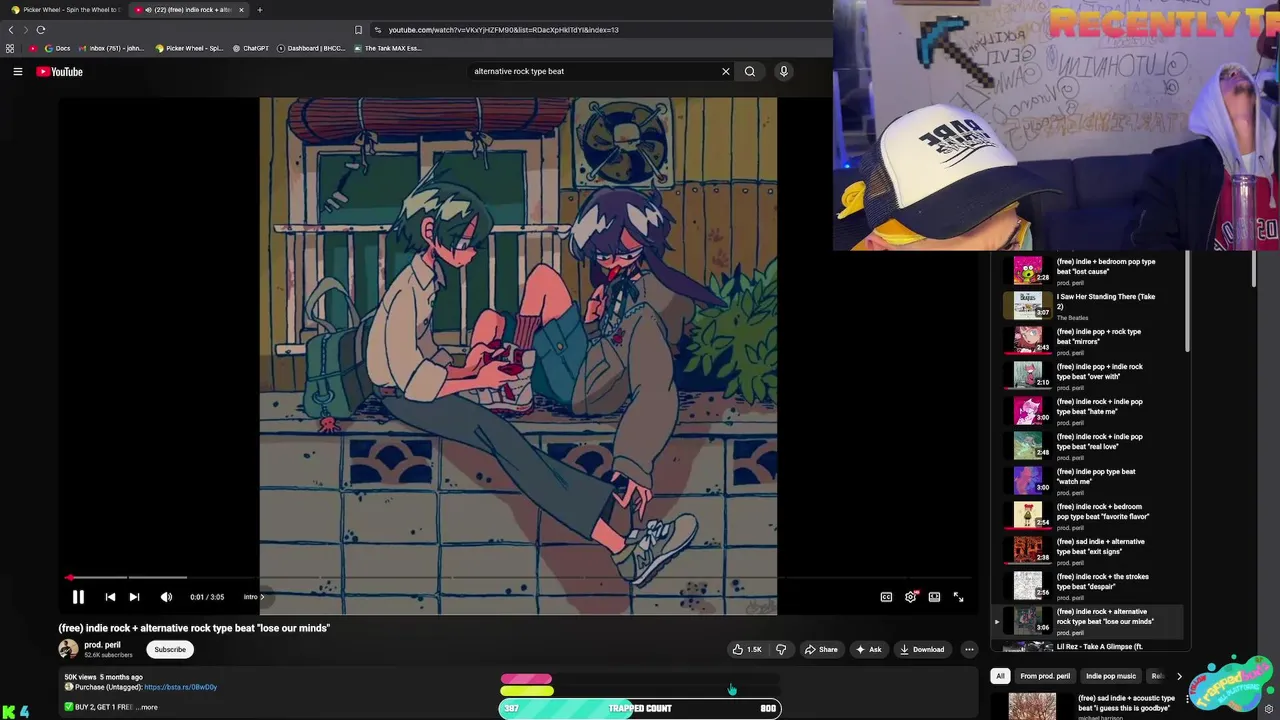
Task: Go back in the browser
Action: (x=11, y=29)
